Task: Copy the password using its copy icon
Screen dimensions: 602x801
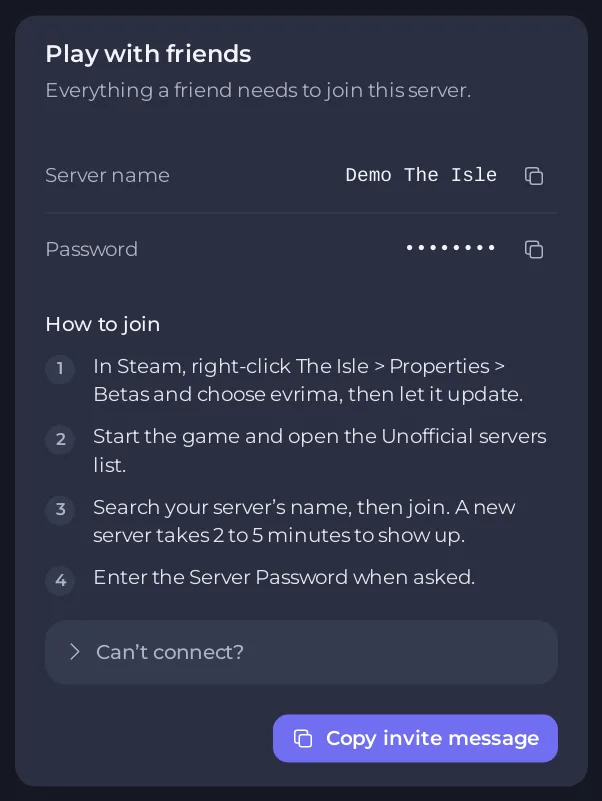Action: [x=534, y=249]
